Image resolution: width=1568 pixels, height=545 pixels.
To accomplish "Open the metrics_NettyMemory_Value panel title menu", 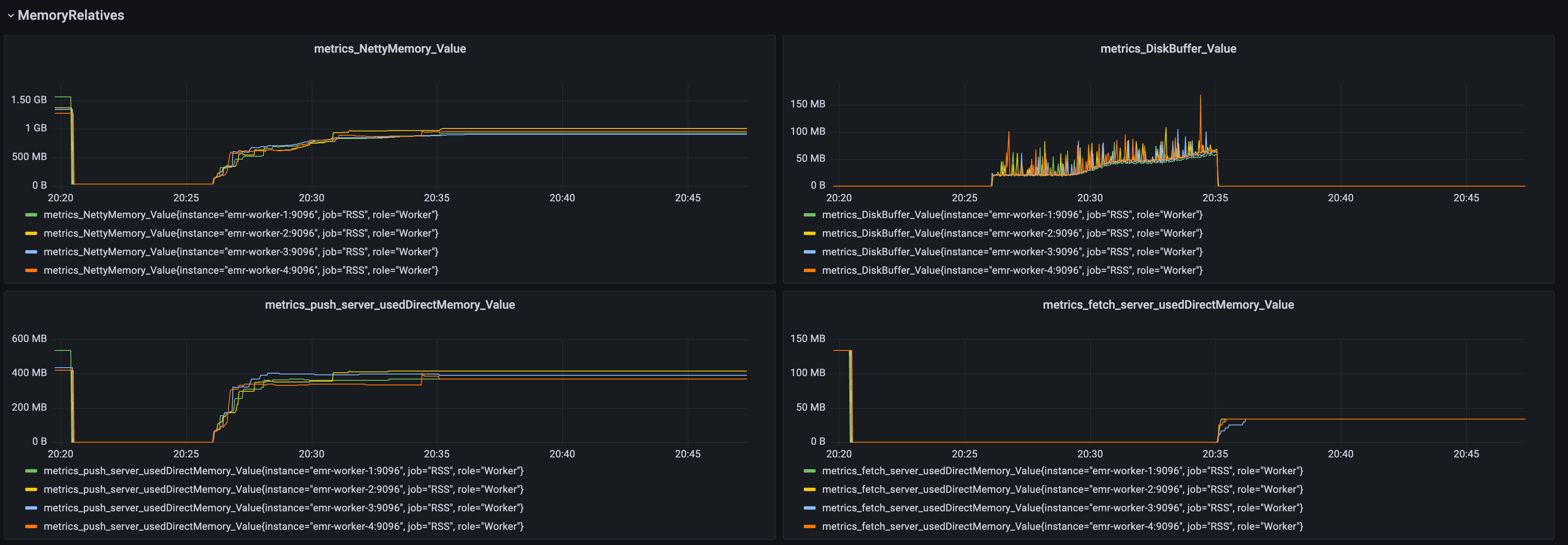I will pyautogui.click(x=390, y=49).
